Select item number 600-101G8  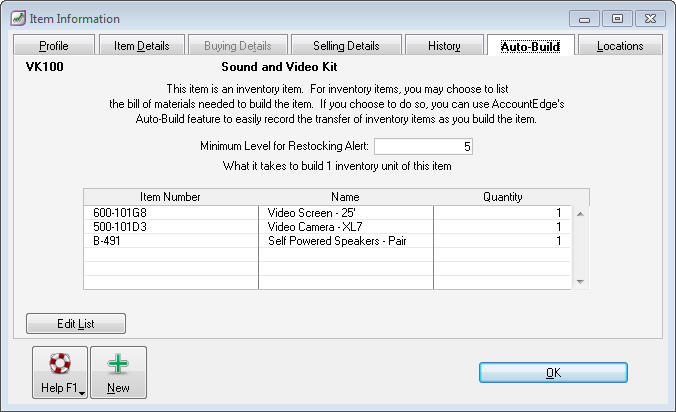click(120, 213)
